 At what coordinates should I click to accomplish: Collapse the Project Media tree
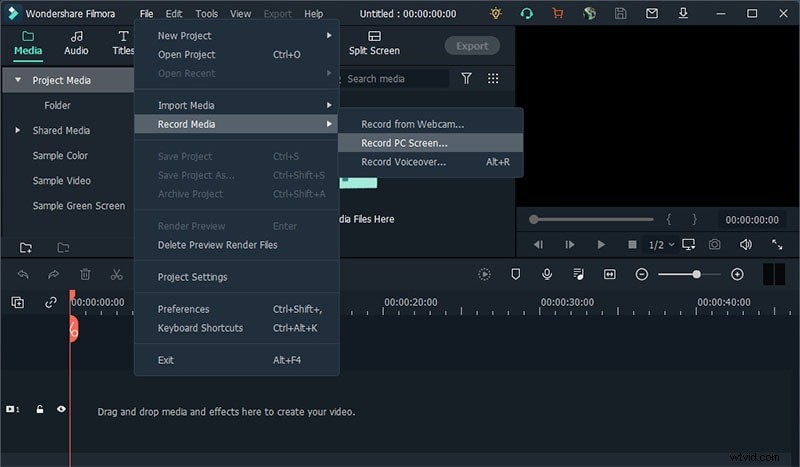pos(18,80)
